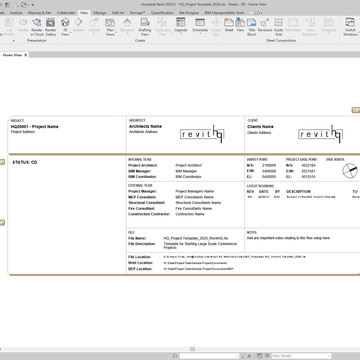This screenshot has height=360, width=360.
Task: Open the Manage ribbon tab
Action: point(100,13)
